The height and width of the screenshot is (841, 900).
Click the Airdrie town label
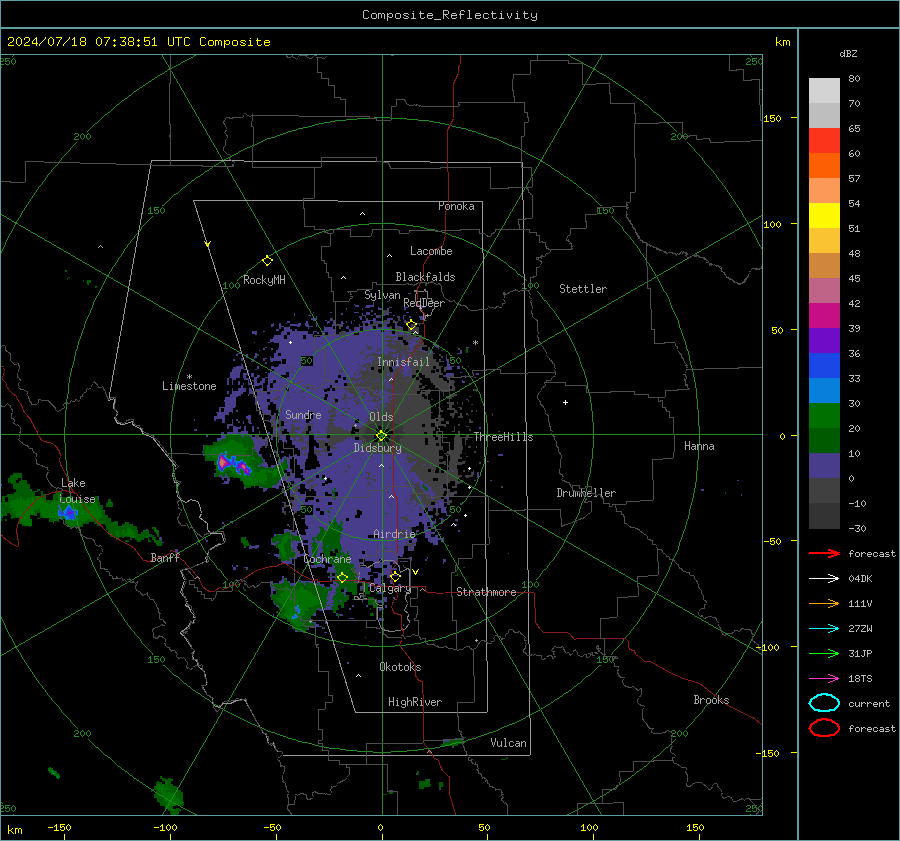394,534
